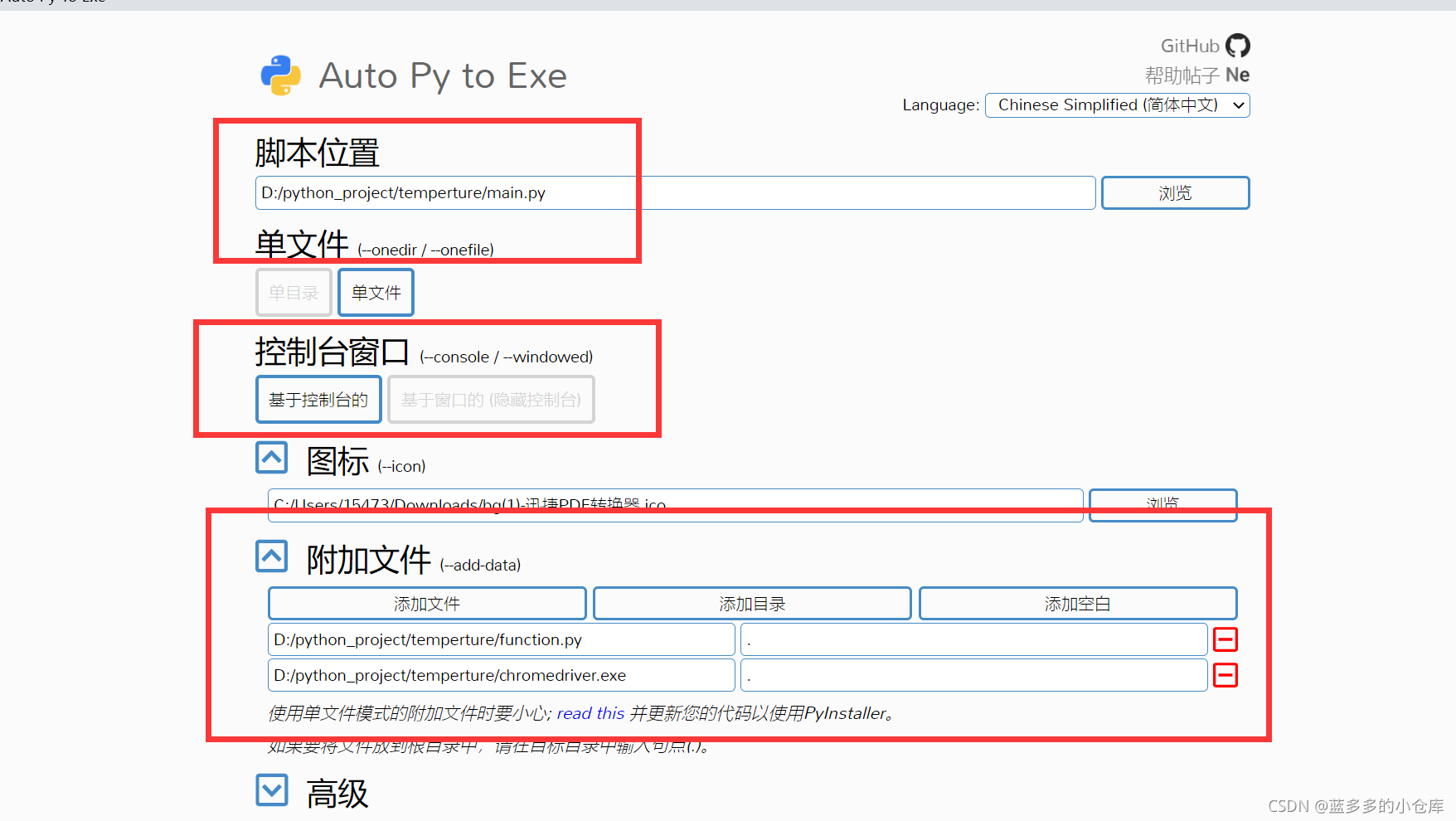The height and width of the screenshot is (821, 1456).
Task: Click the Python logo
Action: [281, 75]
